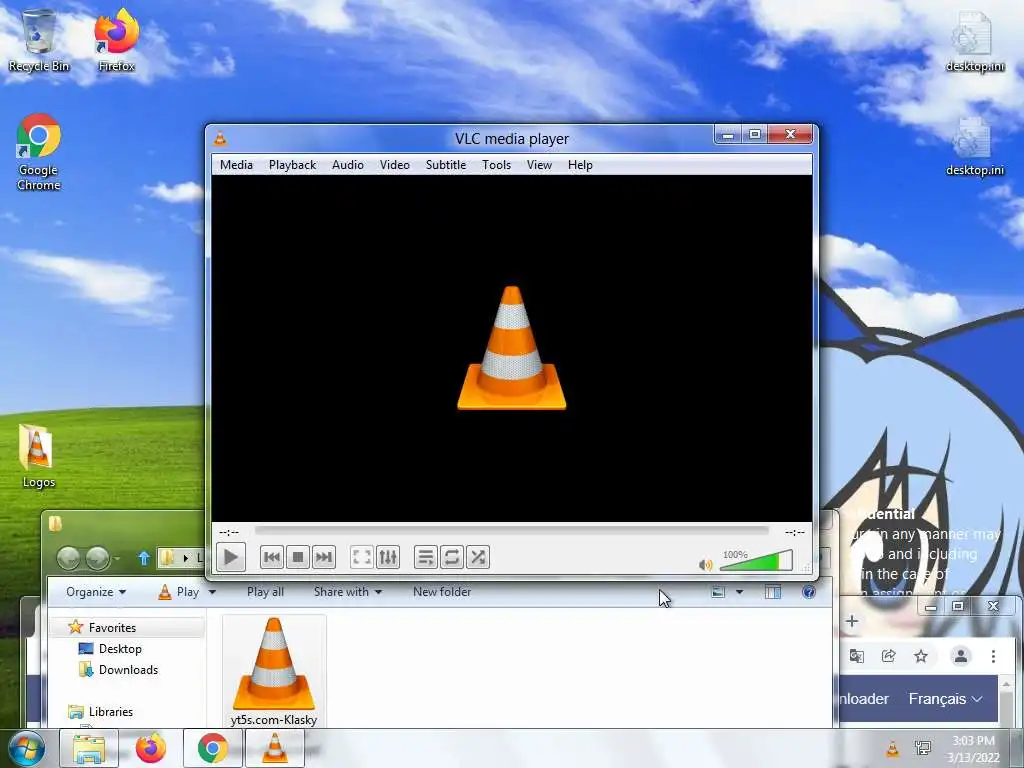Mute audio via VLC speaker icon
Viewport: 1024px width, 768px height.
pyautogui.click(x=705, y=564)
